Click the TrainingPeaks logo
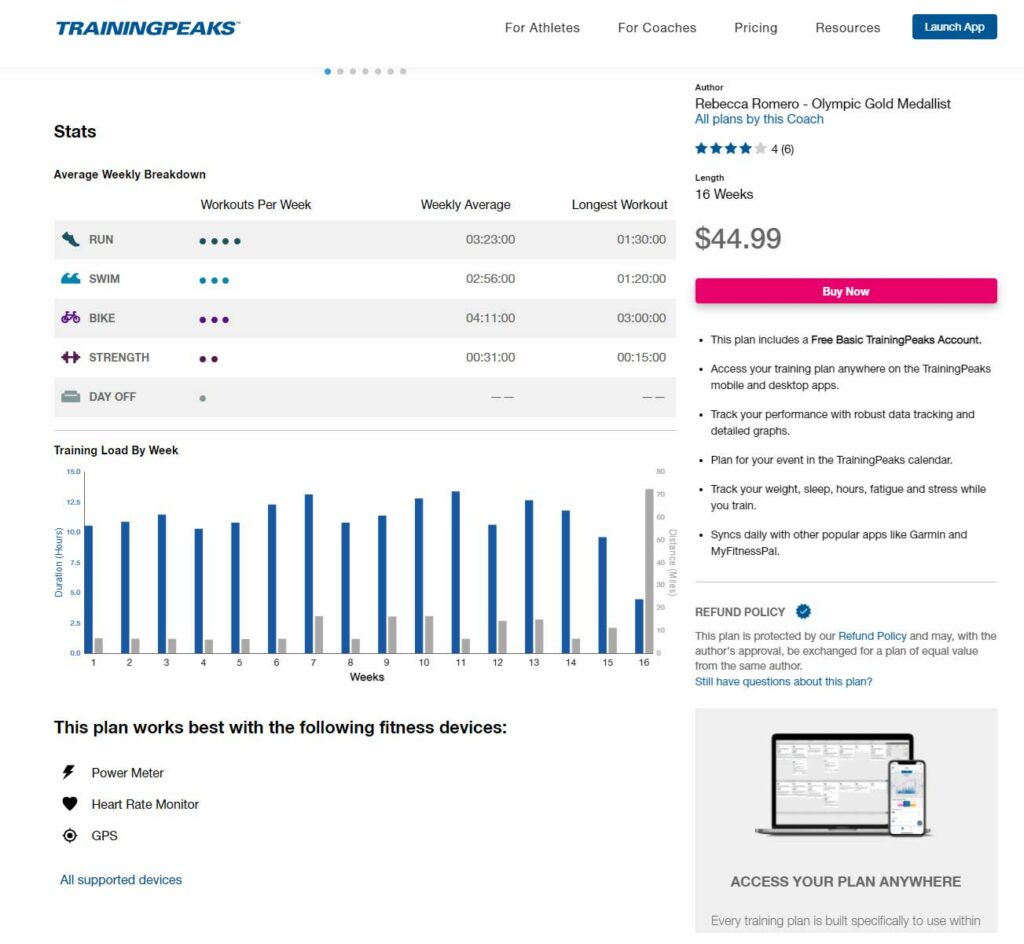This screenshot has height=944, width=1024. (148, 28)
